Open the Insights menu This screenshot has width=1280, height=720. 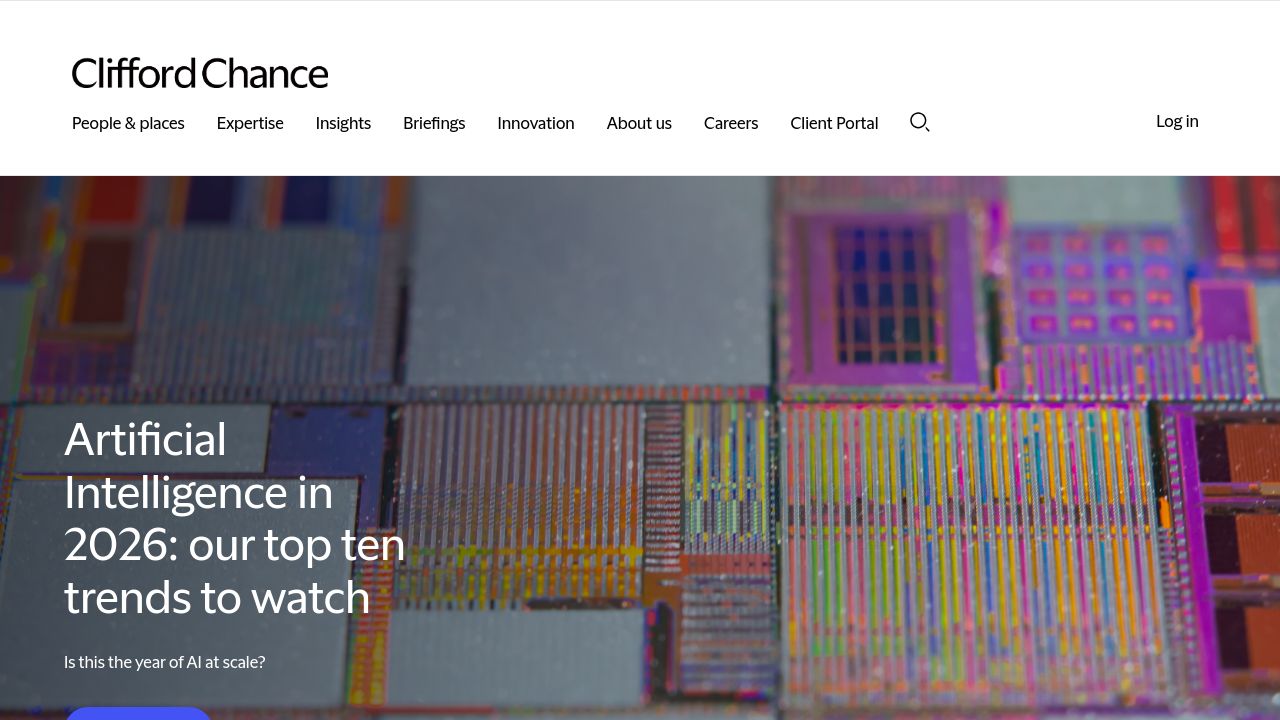click(x=343, y=123)
